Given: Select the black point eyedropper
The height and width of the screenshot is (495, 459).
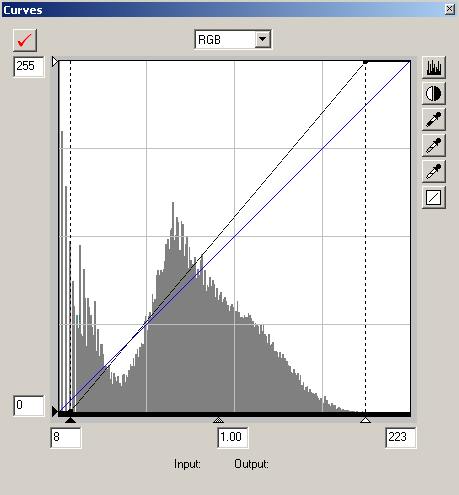Looking at the screenshot, I should pyautogui.click(x=434, y=119).
